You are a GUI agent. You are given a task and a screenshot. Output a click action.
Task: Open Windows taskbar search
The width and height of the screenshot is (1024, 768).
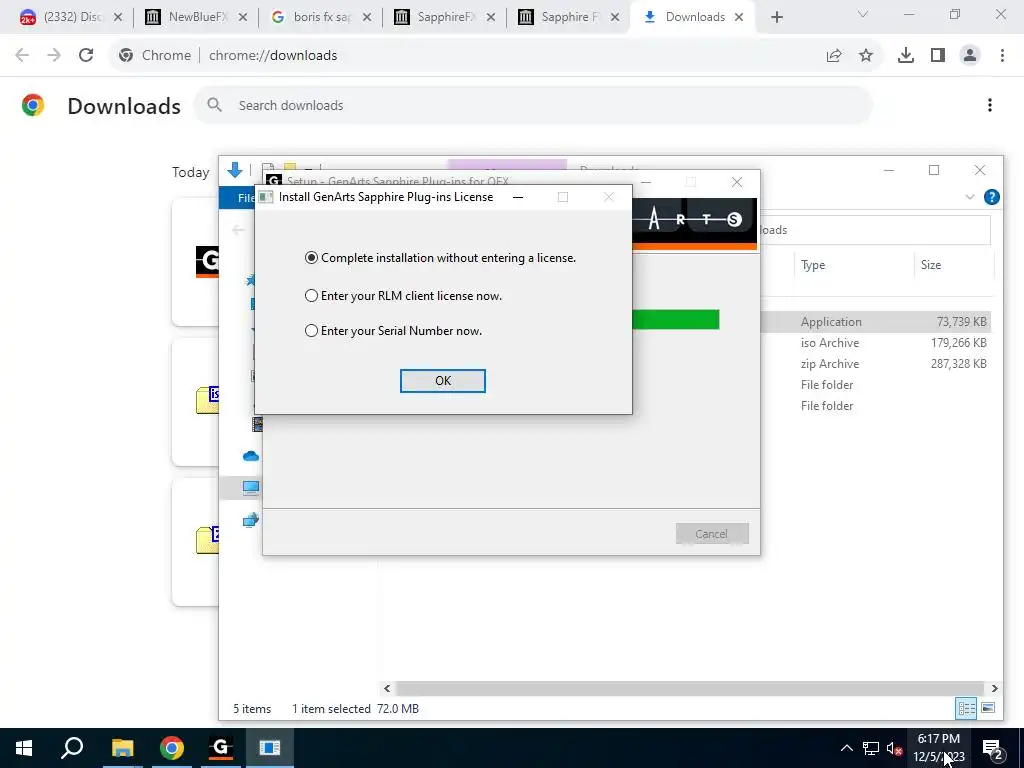[72, 748]
